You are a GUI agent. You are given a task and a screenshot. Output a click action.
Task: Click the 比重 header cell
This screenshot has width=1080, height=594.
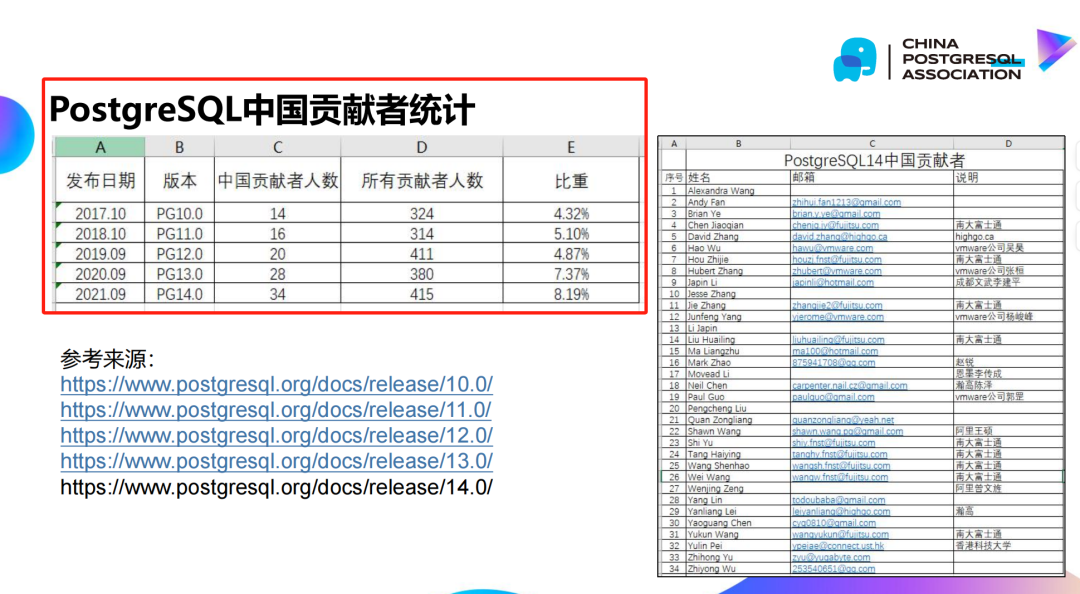click(571, 181)
